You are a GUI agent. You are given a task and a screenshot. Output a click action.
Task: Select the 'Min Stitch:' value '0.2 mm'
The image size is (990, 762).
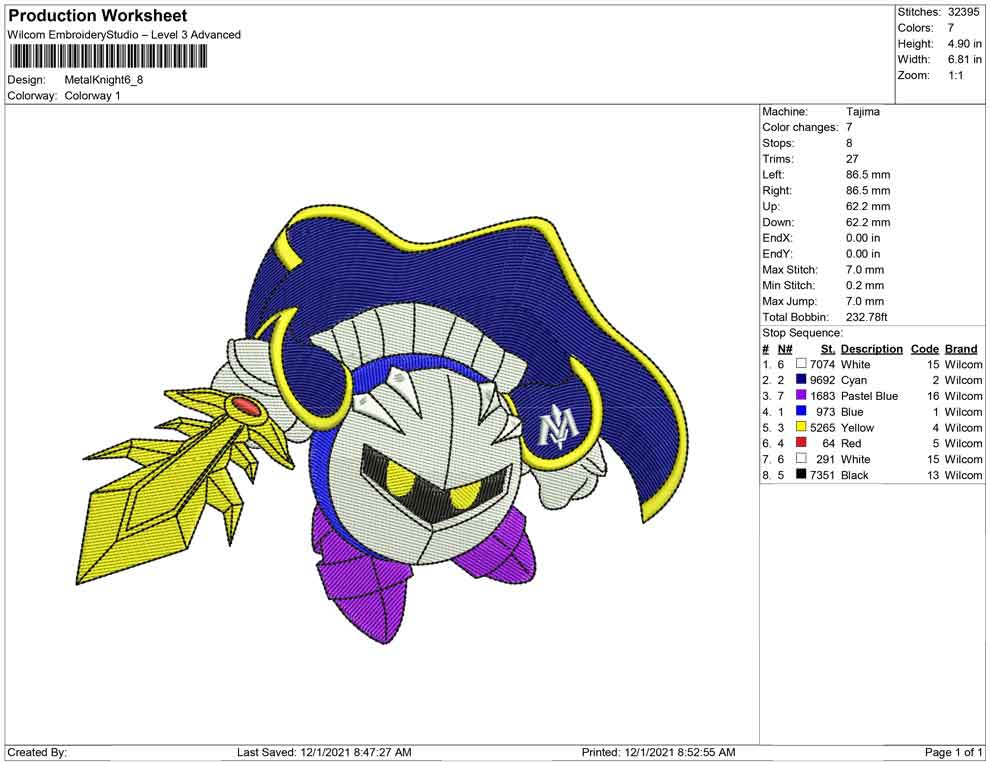[x=864, y=285]
